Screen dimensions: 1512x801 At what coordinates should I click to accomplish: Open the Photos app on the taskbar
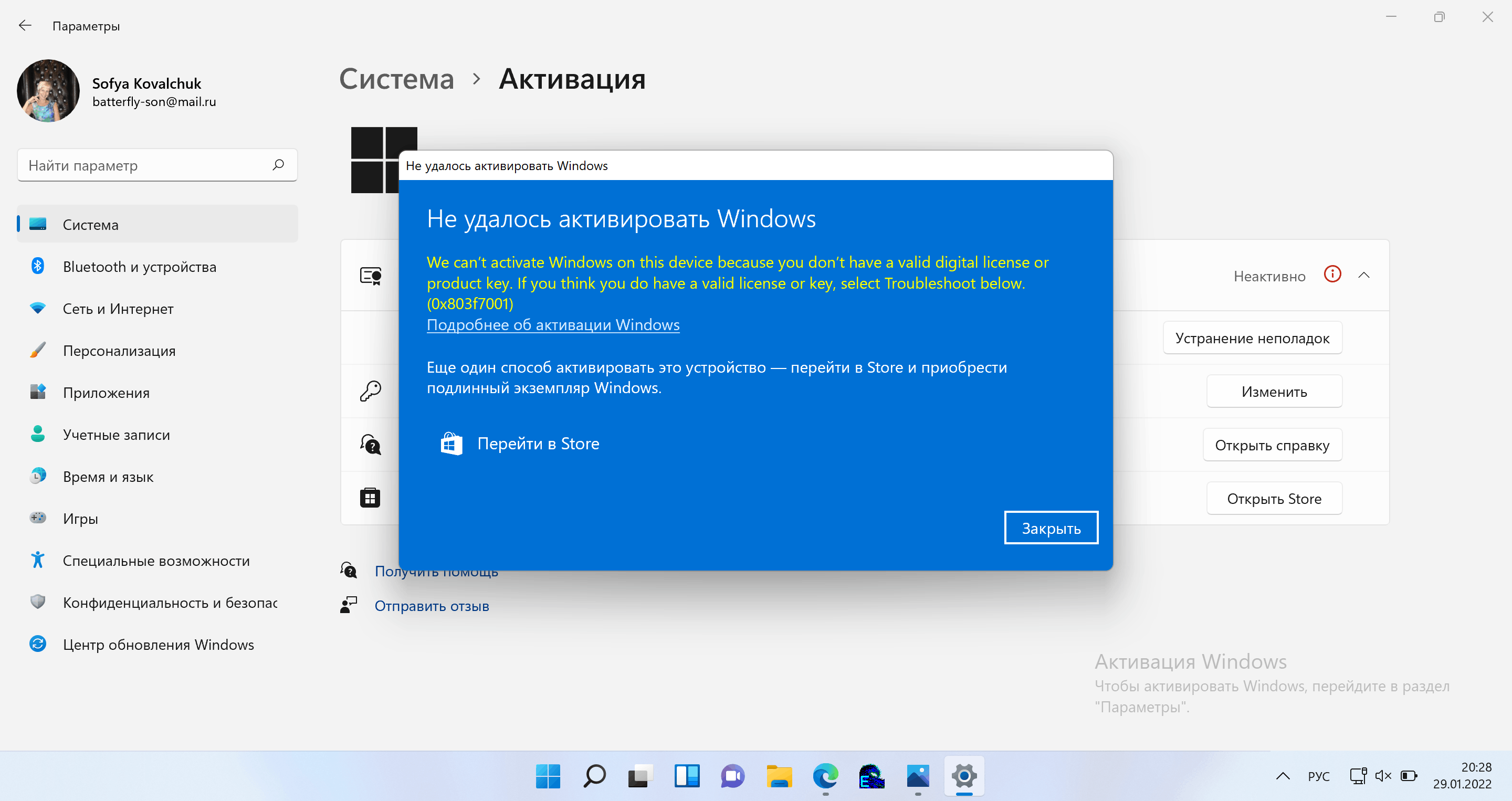coord(918,776)
